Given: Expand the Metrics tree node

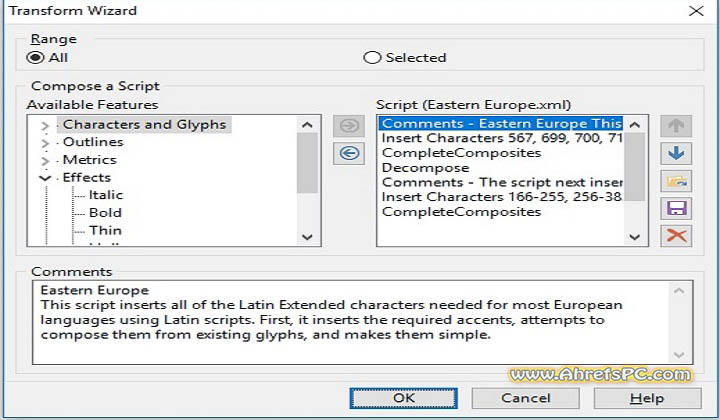Looking at the screenshot, I should (x=45, y=161).
